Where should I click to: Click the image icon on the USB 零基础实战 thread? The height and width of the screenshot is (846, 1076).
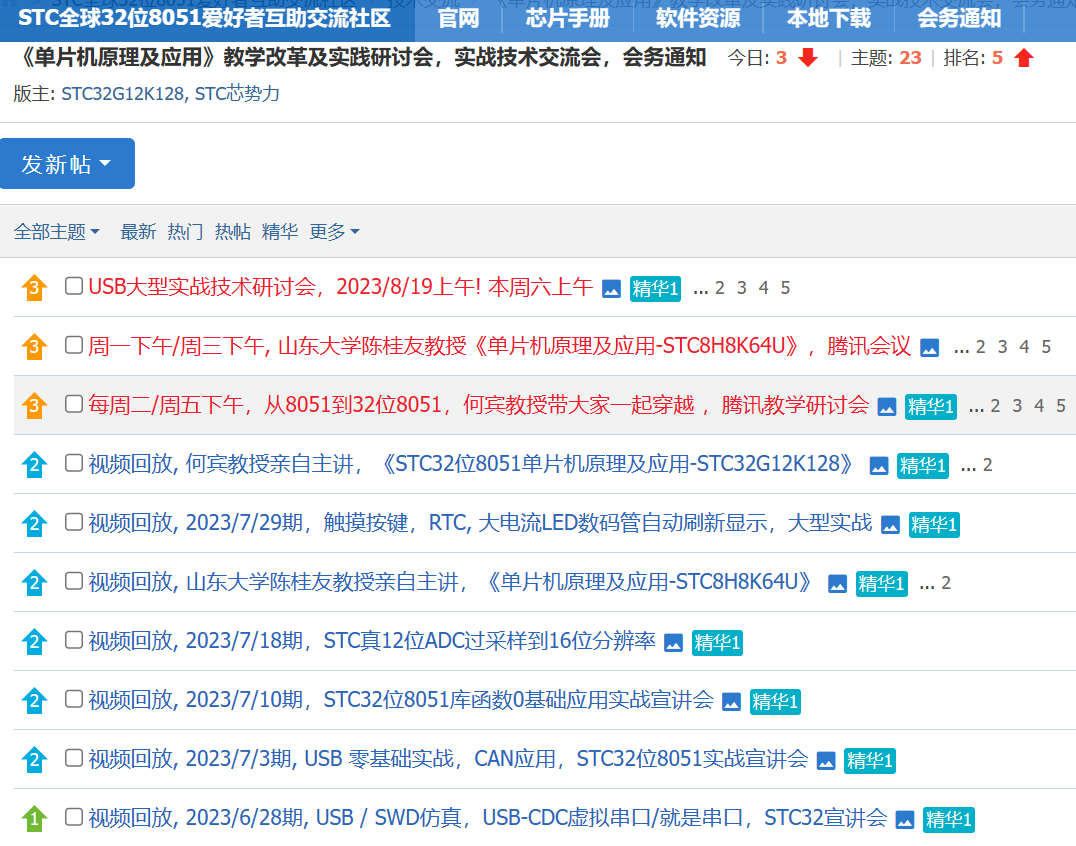826,762
